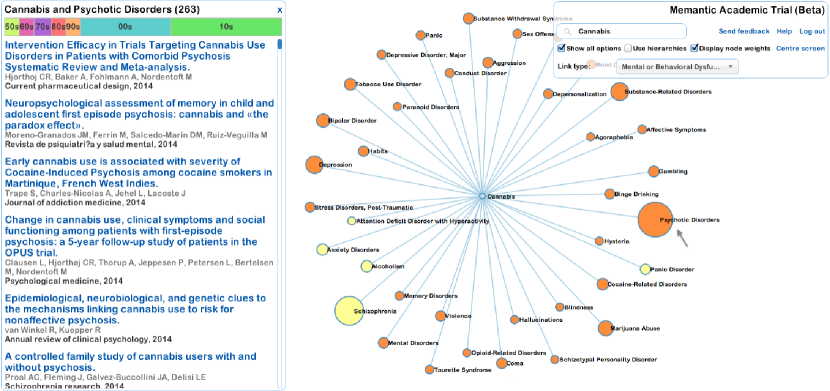Filter results to the 00s decade

tap(125, 27)
